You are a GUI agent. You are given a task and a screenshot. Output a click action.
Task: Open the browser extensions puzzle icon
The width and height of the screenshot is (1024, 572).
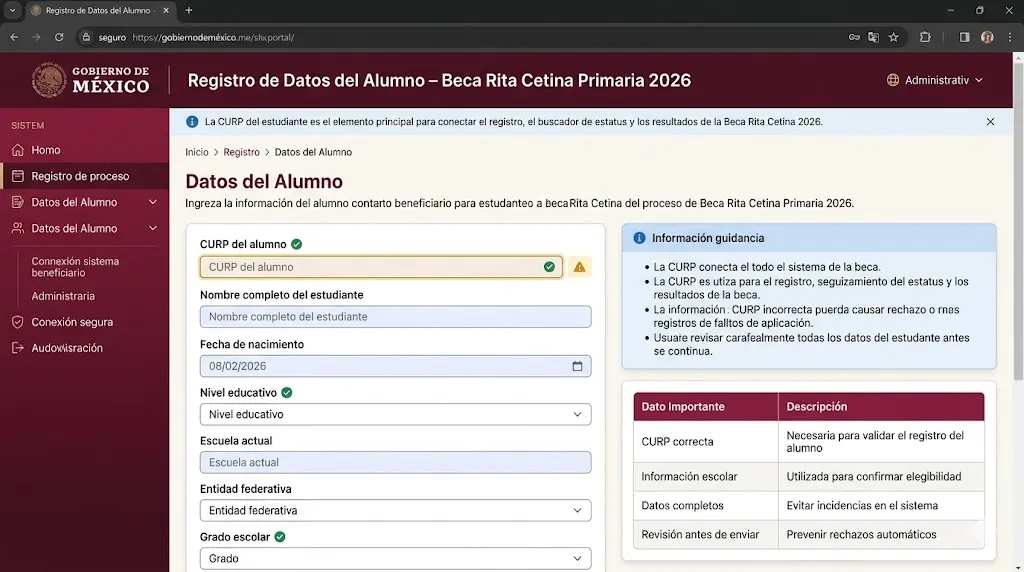(x=925, y=37)
